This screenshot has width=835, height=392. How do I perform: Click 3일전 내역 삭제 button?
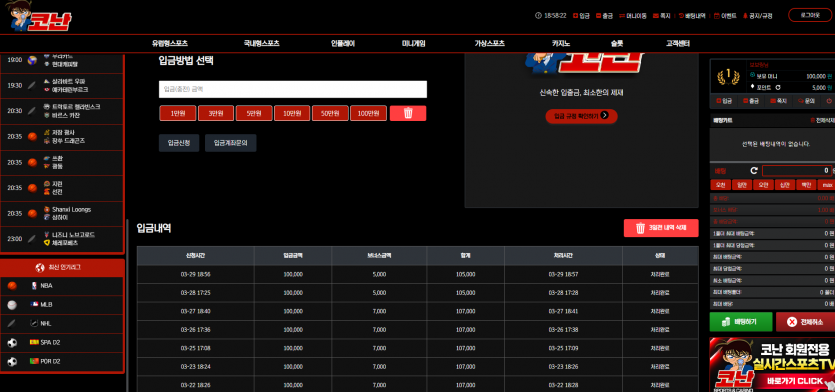[661, 228]
